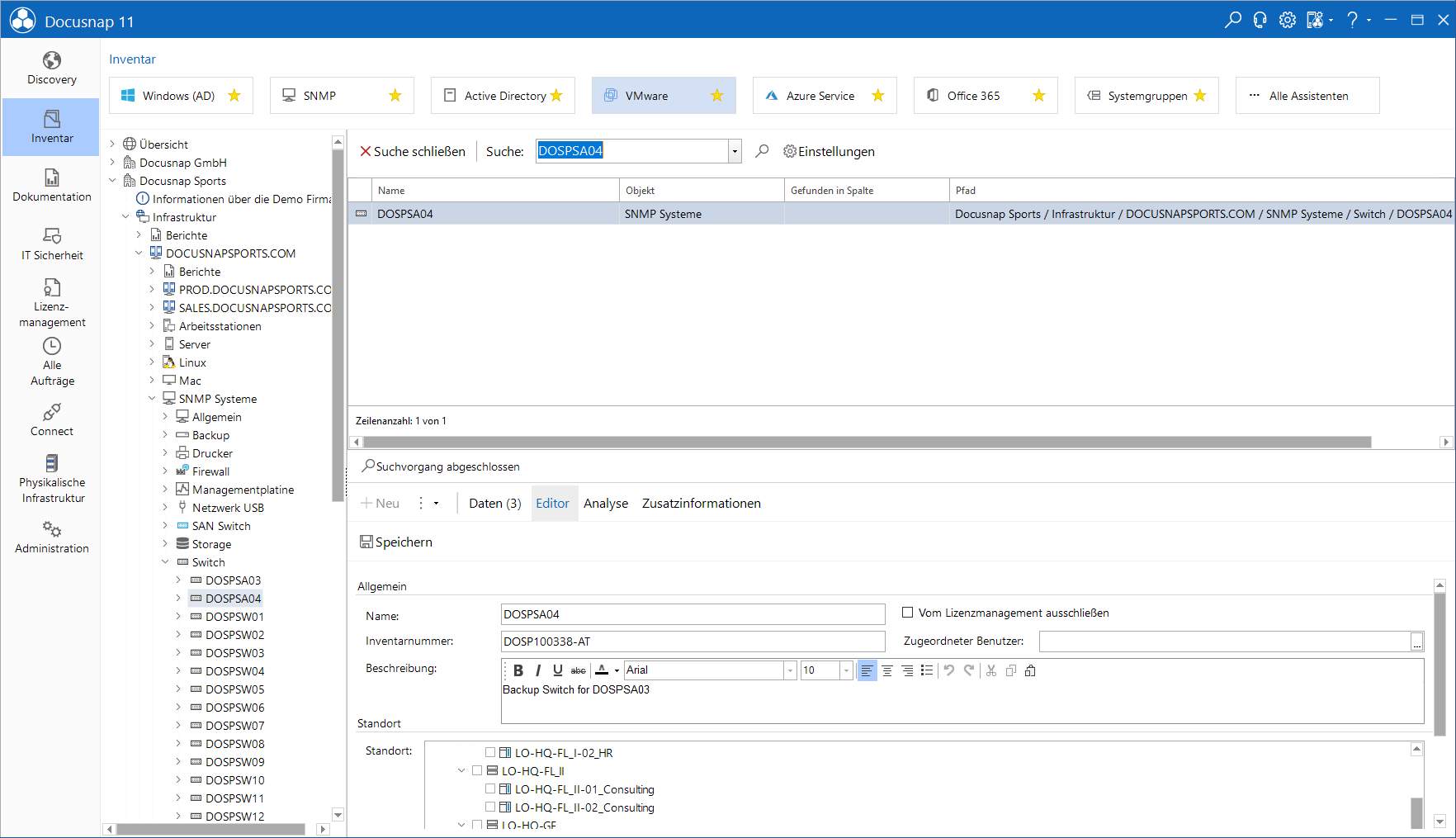The image size is (1456, 838).
Task: Switch to the Daten (3) tab
Action: (495, 504)
